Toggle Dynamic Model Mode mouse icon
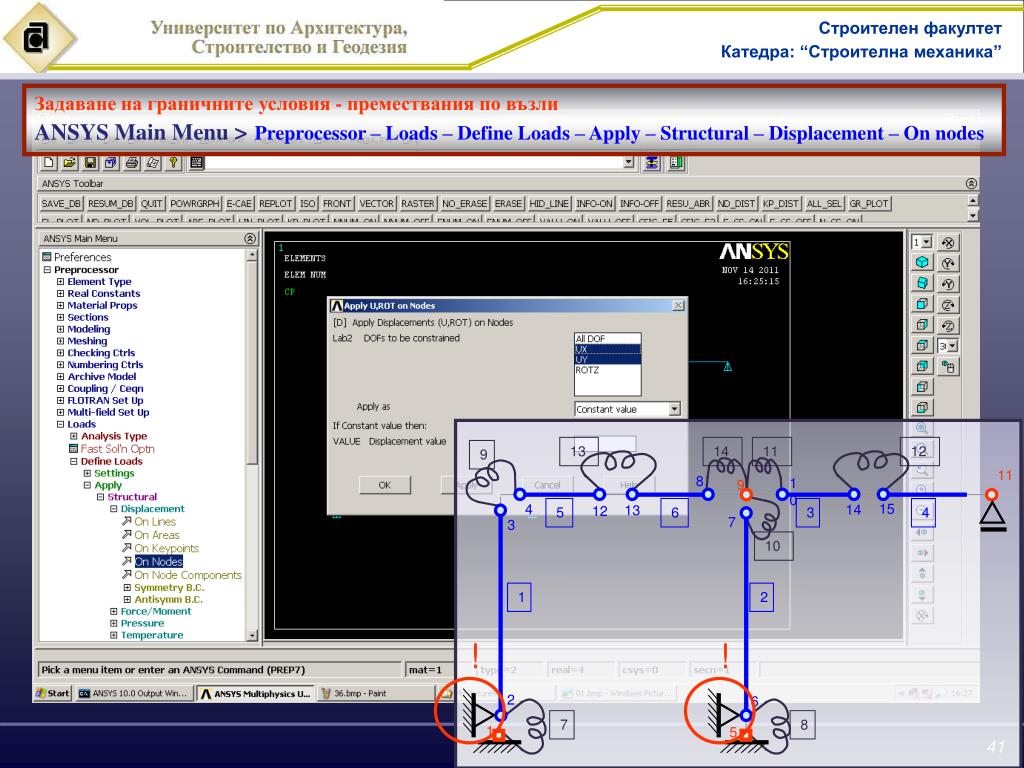1024x768 pixels. pos(948,366)
